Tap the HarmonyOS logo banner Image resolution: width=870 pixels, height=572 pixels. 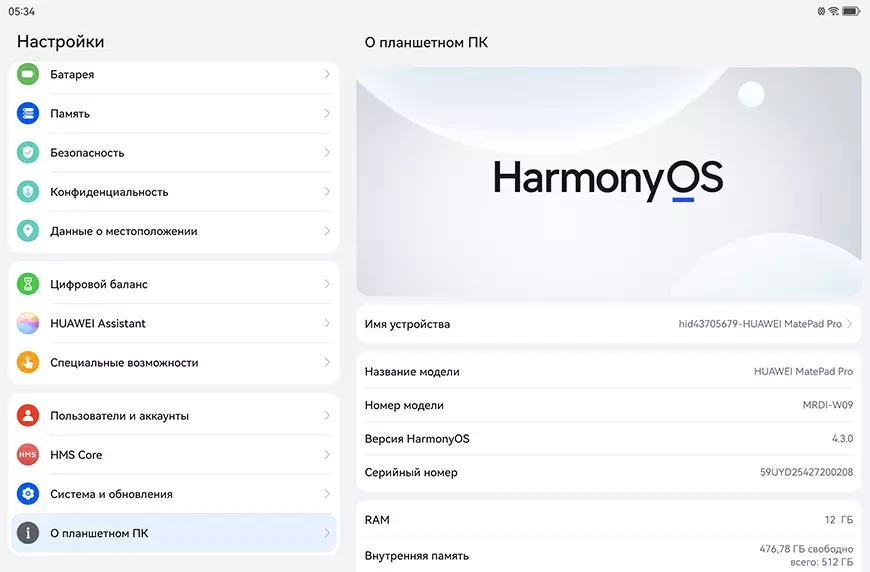pos(608,181)
